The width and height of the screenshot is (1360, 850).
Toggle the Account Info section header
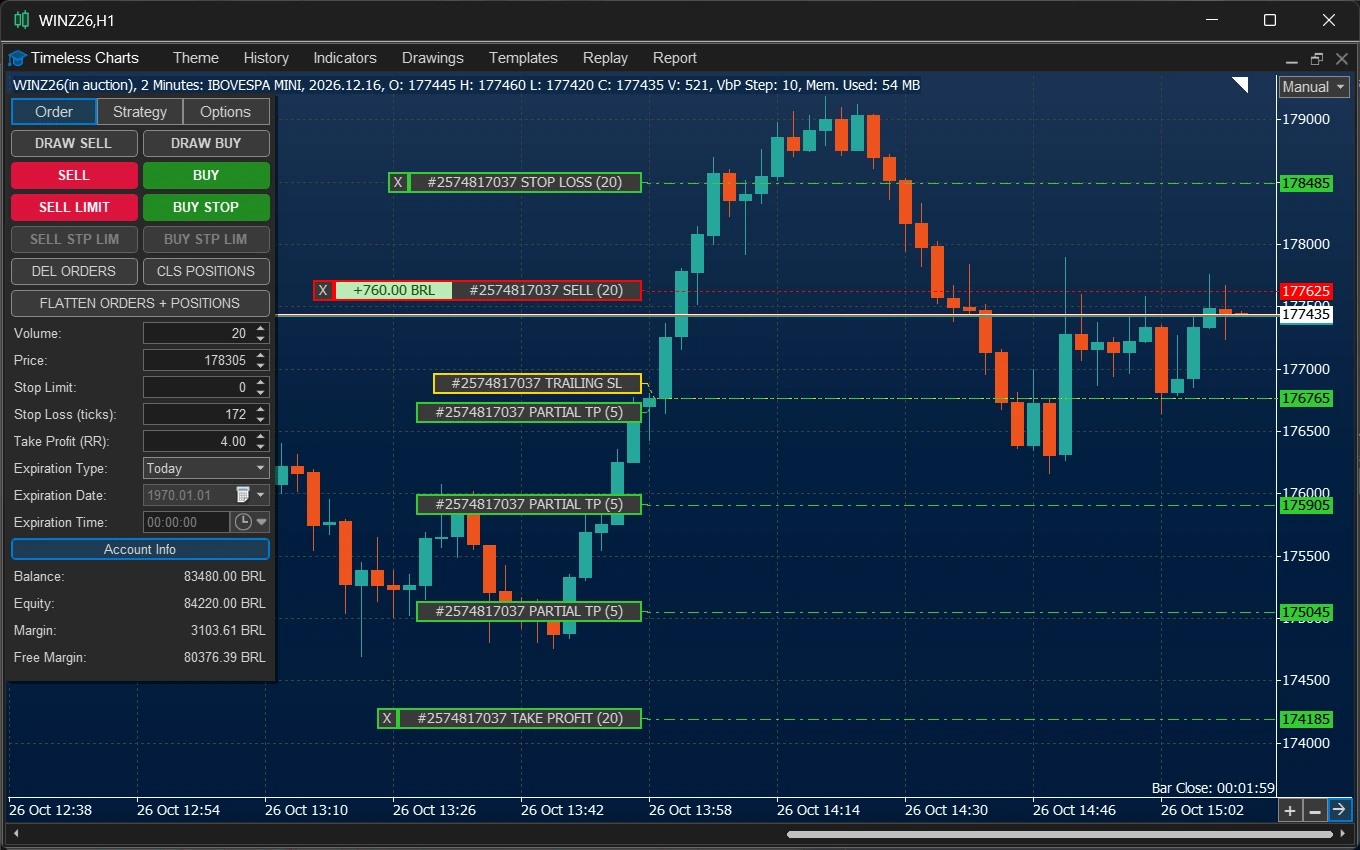(140, 549)
